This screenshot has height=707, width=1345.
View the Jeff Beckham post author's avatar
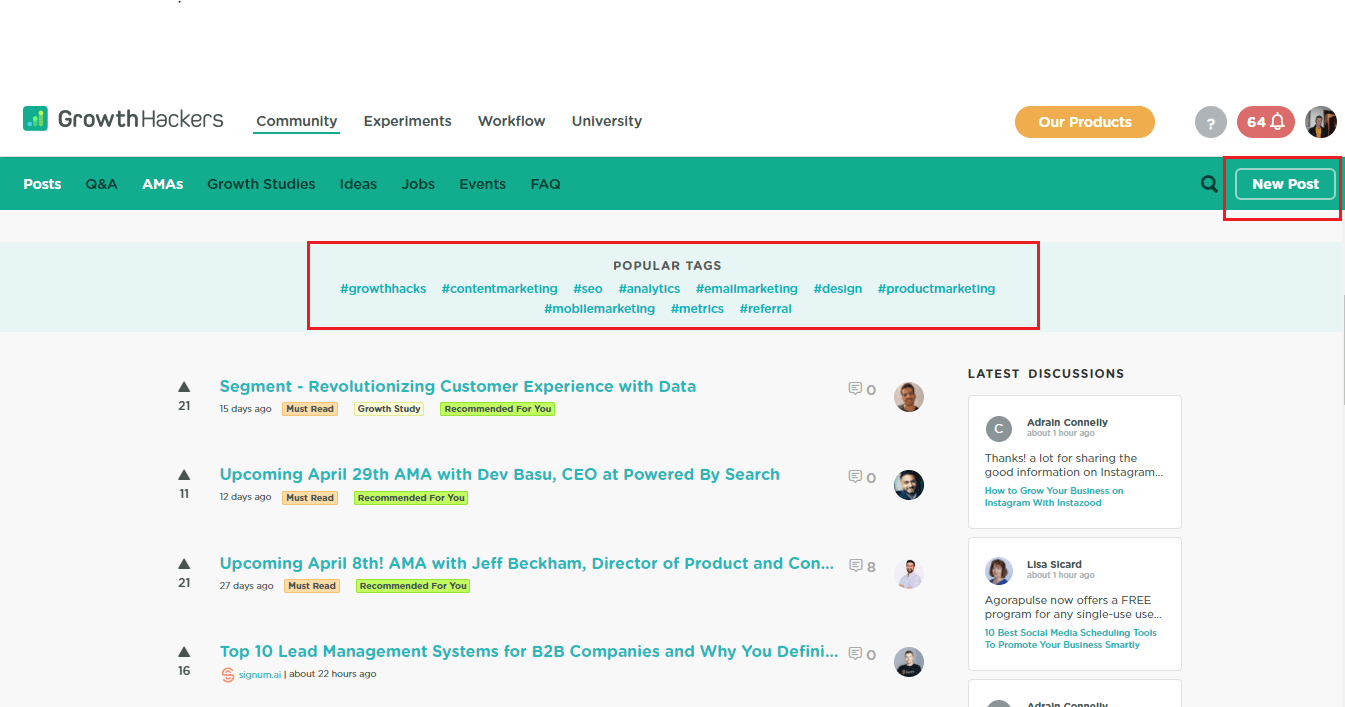(x=909, y=573)
